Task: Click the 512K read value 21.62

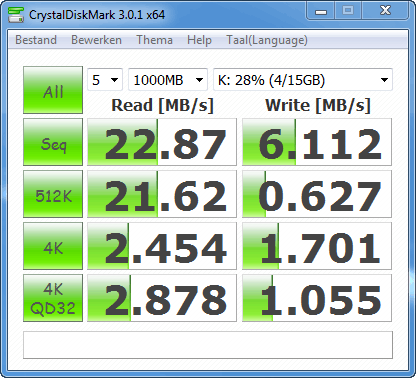Action: 162,194
